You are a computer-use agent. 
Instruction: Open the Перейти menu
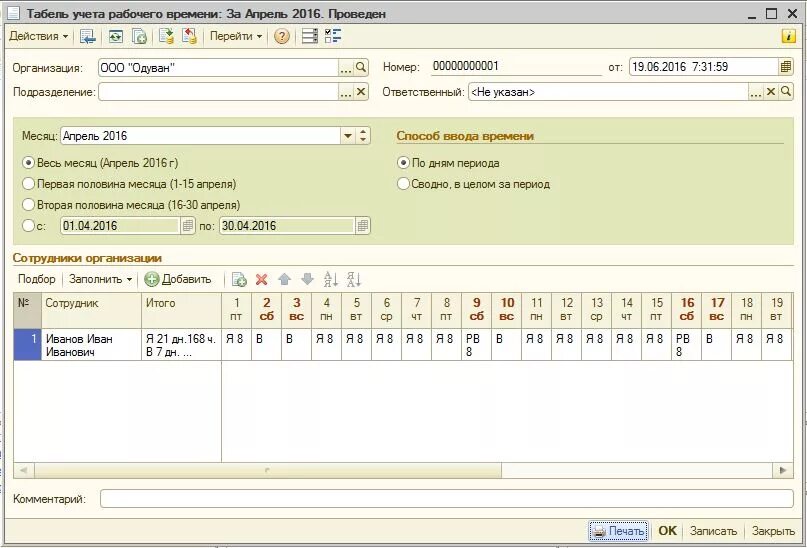(x=236, y=37)
